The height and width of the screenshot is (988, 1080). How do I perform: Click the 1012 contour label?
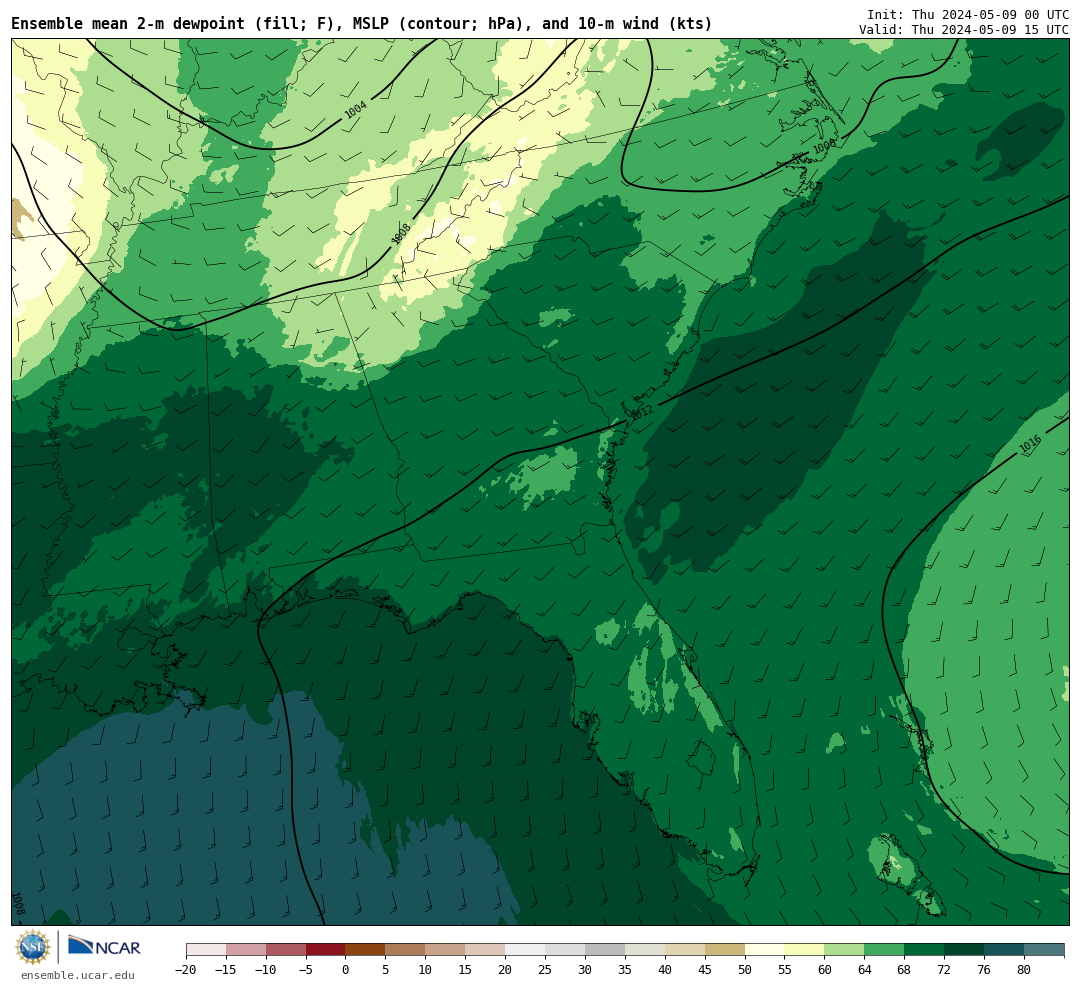click(641, 412)
